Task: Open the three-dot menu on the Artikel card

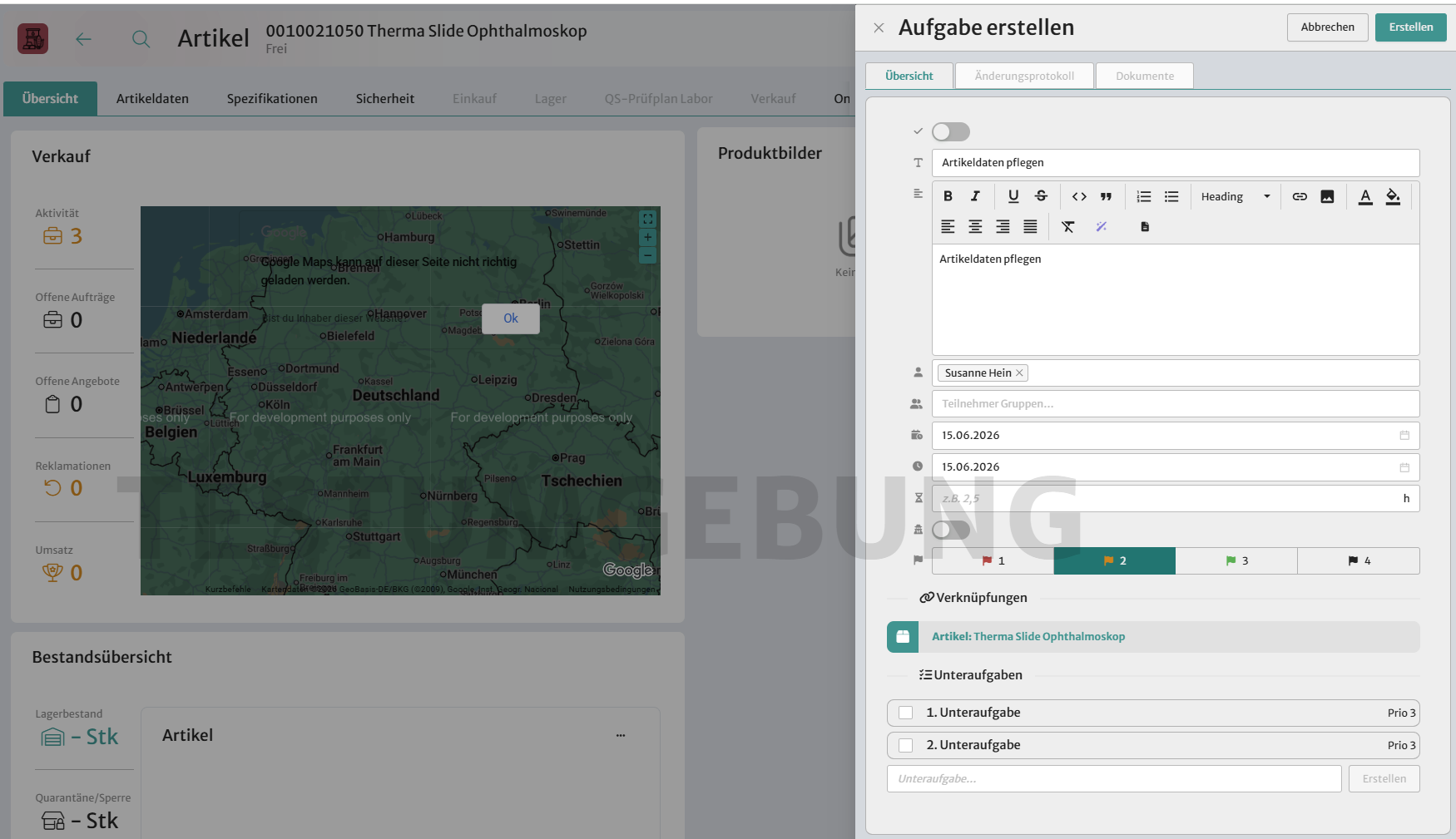Action: (x=621, y=735)
